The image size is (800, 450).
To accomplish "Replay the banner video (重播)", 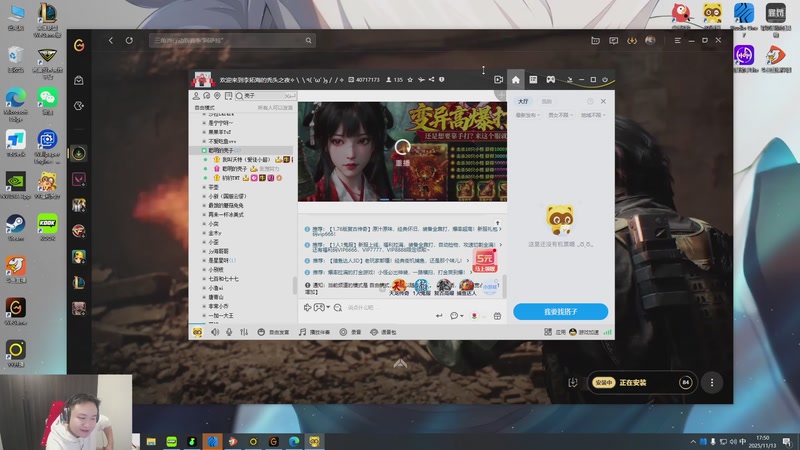I will [x=403, y=153].
